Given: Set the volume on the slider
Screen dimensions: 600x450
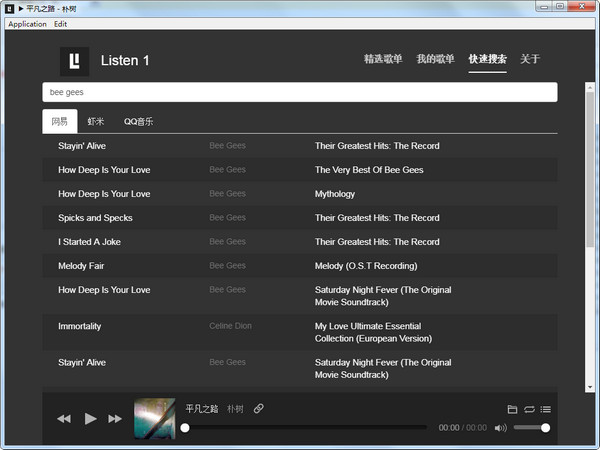Looking at the screenshot, I should 532,427.
